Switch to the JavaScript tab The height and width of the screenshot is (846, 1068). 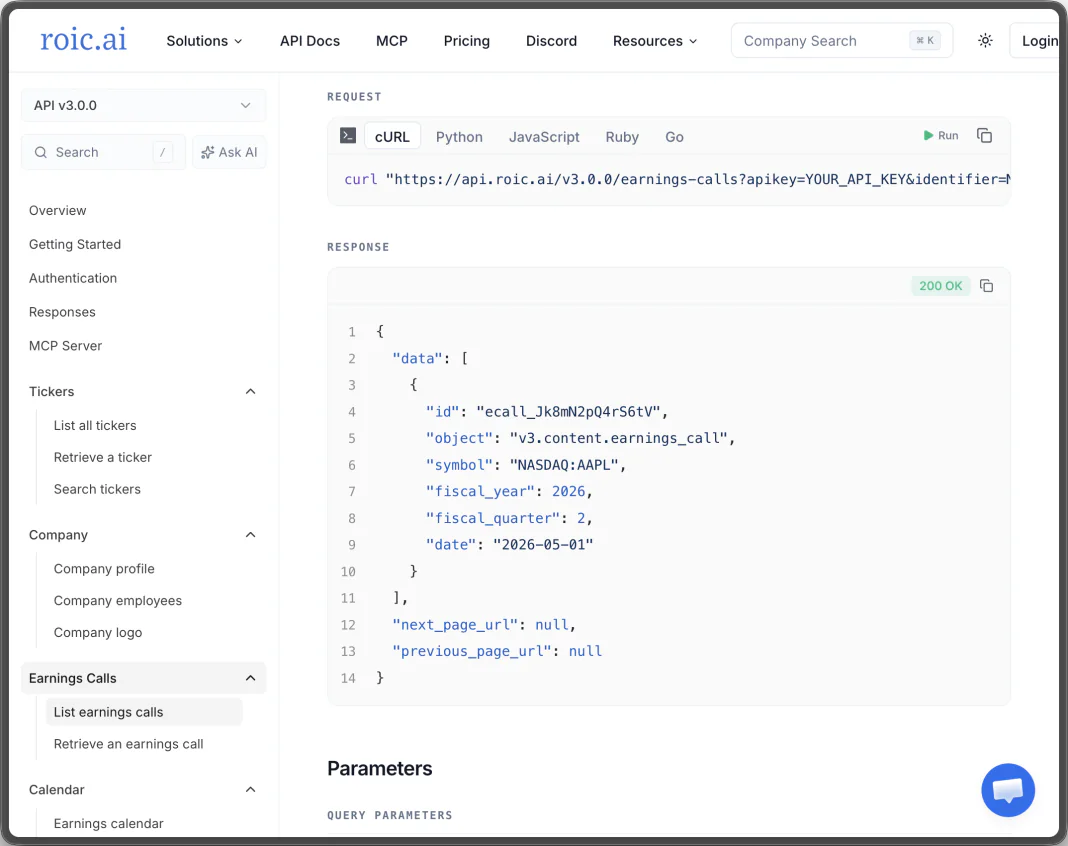[x=544, y=137]
